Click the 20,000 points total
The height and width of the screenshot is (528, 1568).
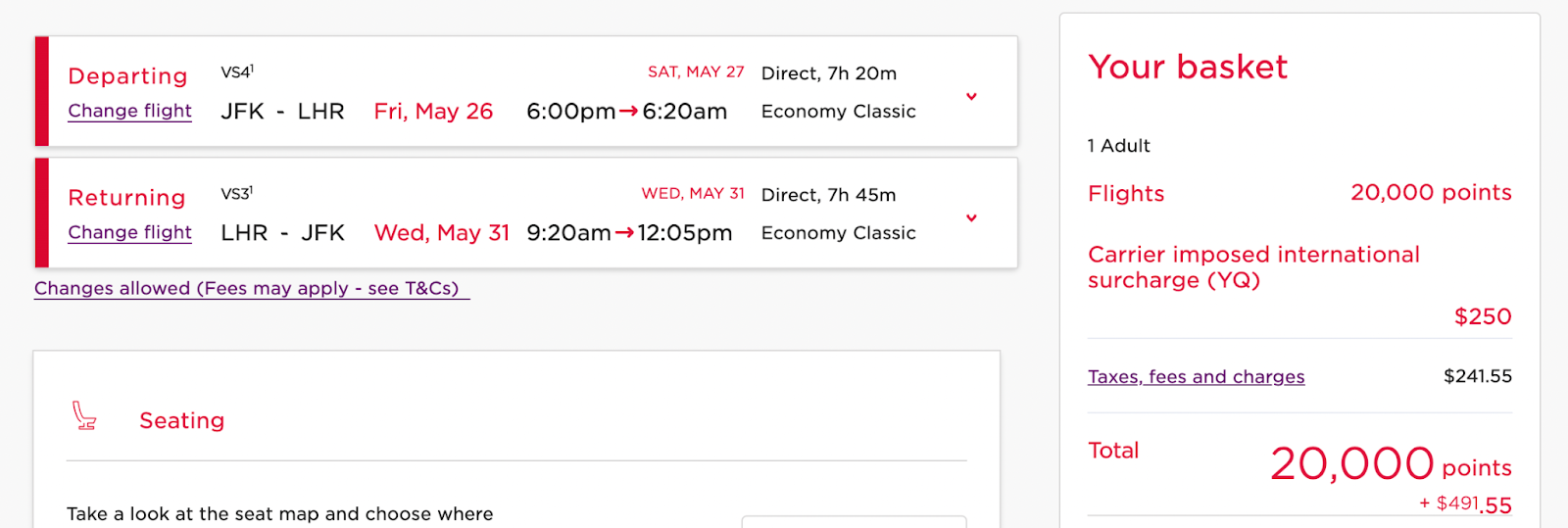coord(1391,463)
